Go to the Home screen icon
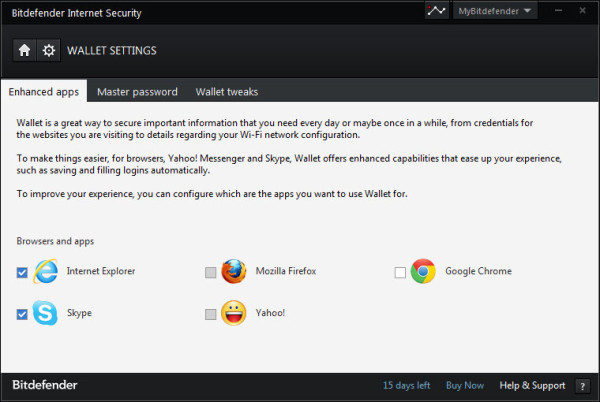Image resolution: width=600 pixels, height=402 pixels. click(24, 50)
